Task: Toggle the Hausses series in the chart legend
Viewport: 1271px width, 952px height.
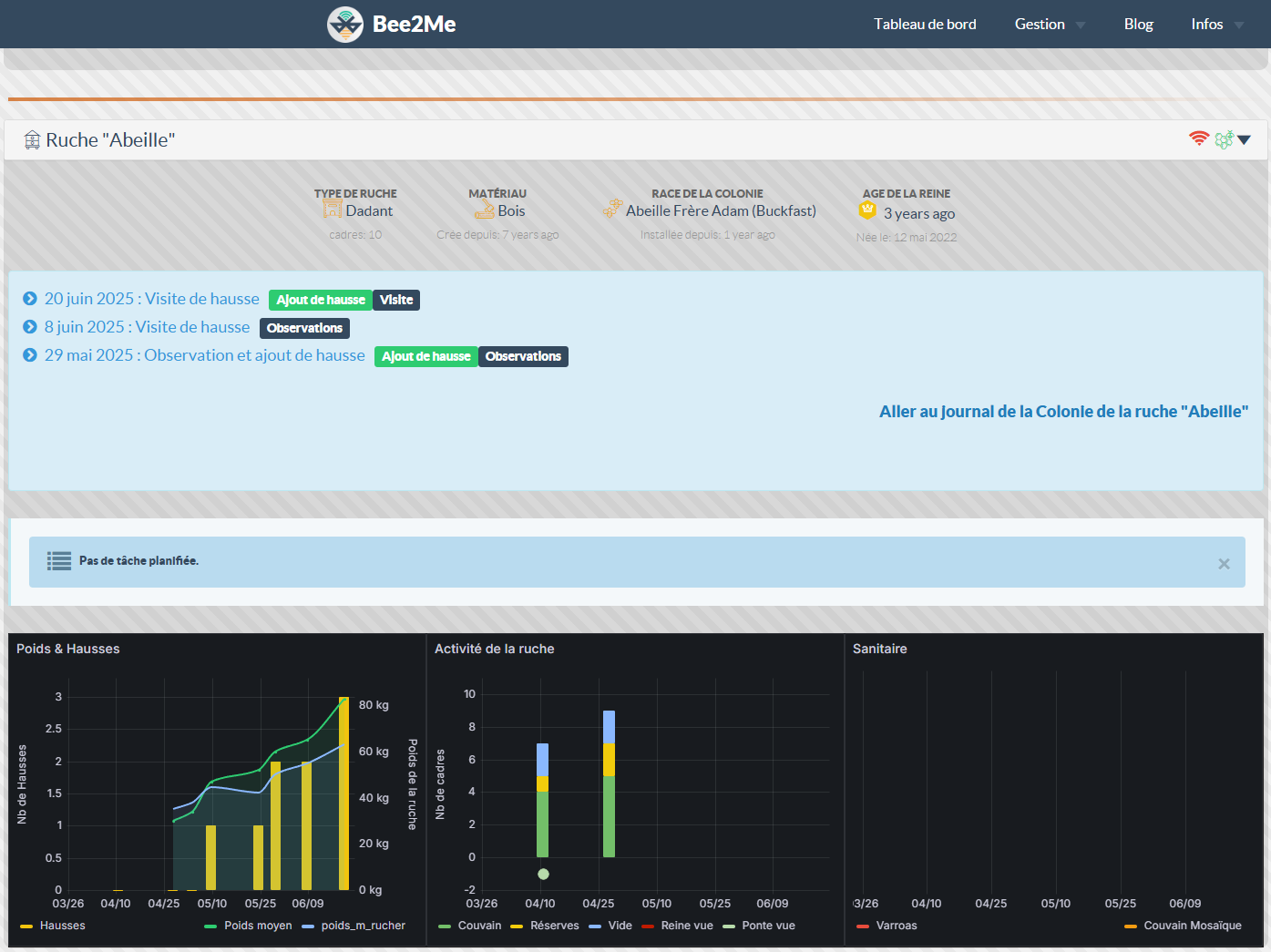Action: pyautogui.click(x=62, y=926)
